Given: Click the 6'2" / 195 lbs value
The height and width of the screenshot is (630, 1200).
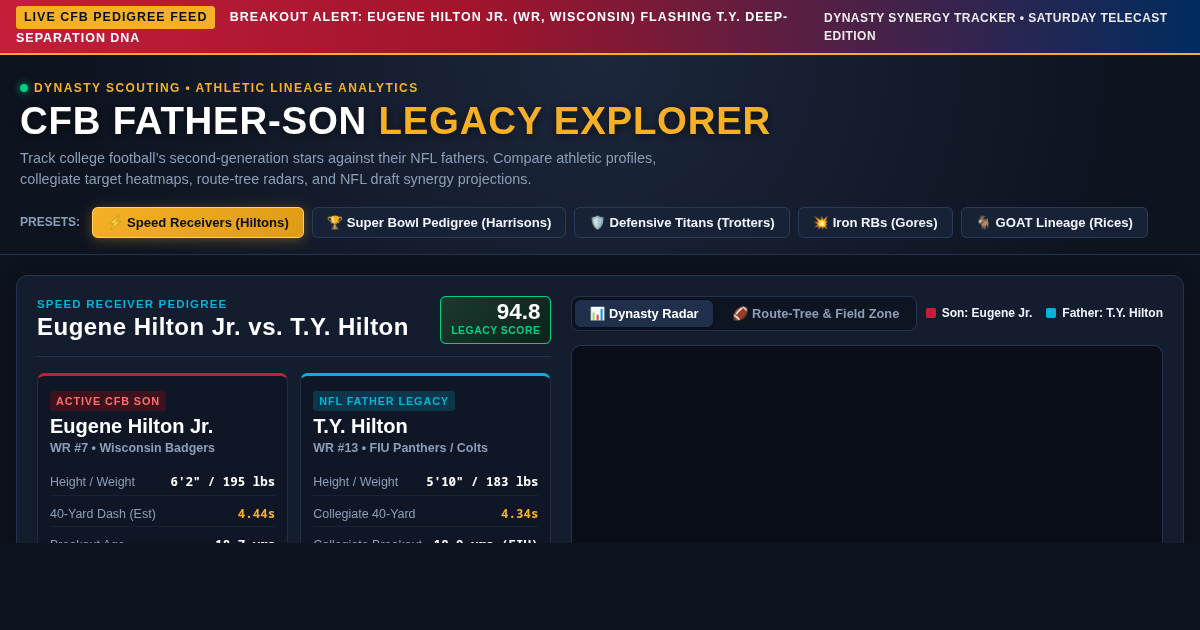Looking at the screenshot, I should (x=222, y=482).
